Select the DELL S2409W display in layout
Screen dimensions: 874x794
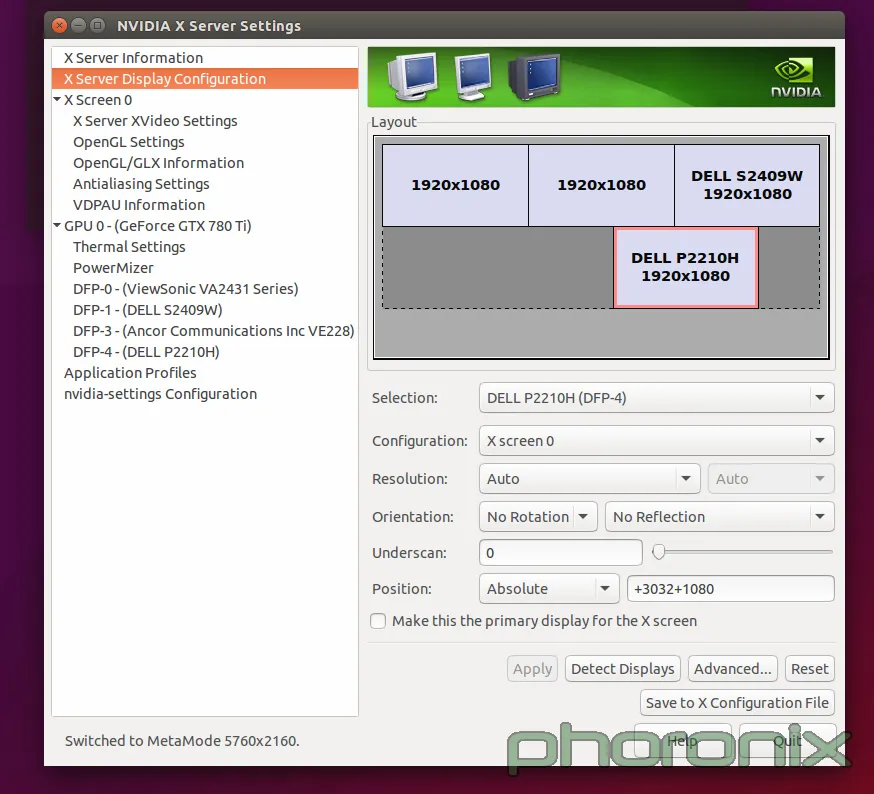point(747,185)
